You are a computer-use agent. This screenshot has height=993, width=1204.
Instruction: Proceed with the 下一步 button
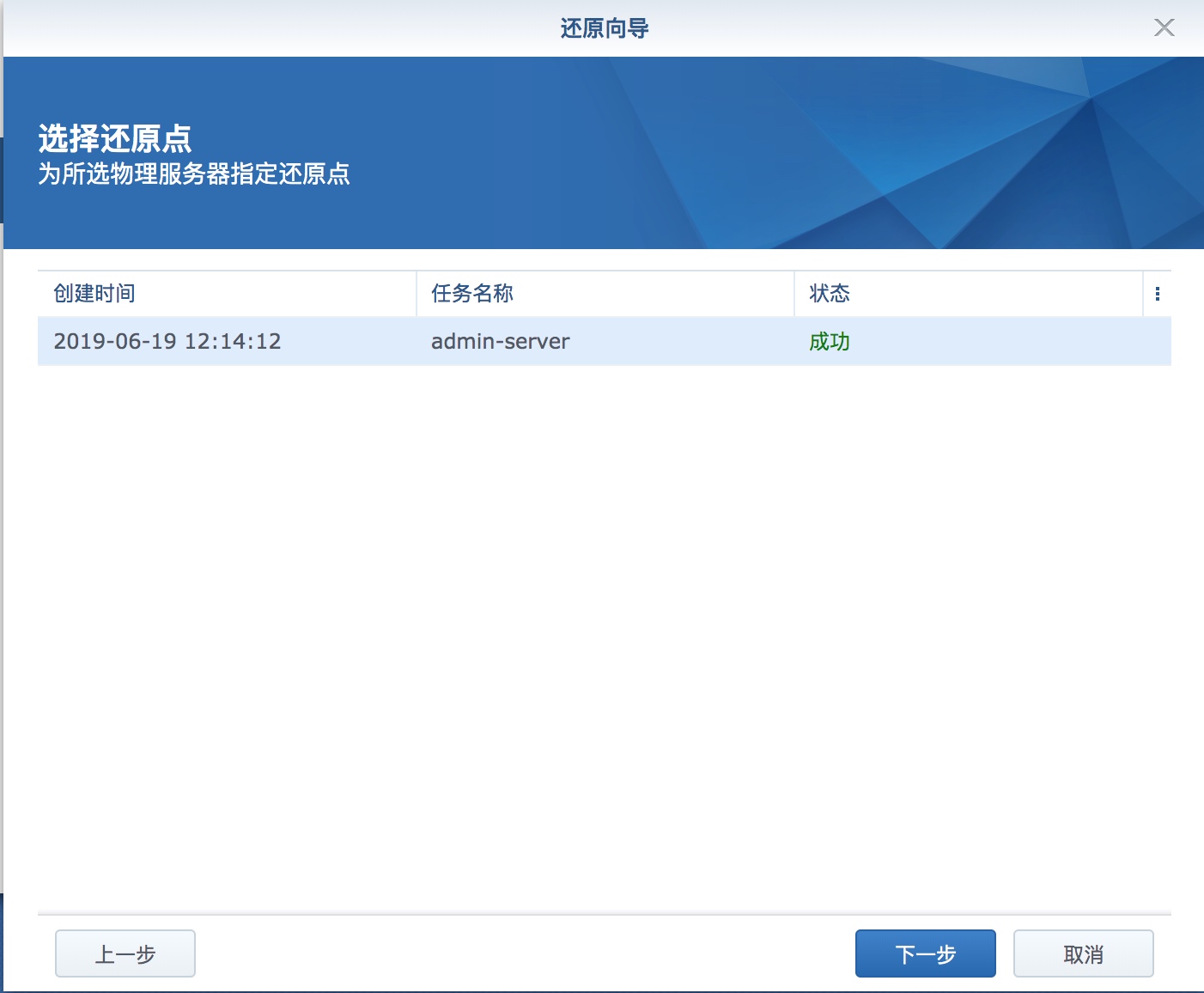[926, 953]
